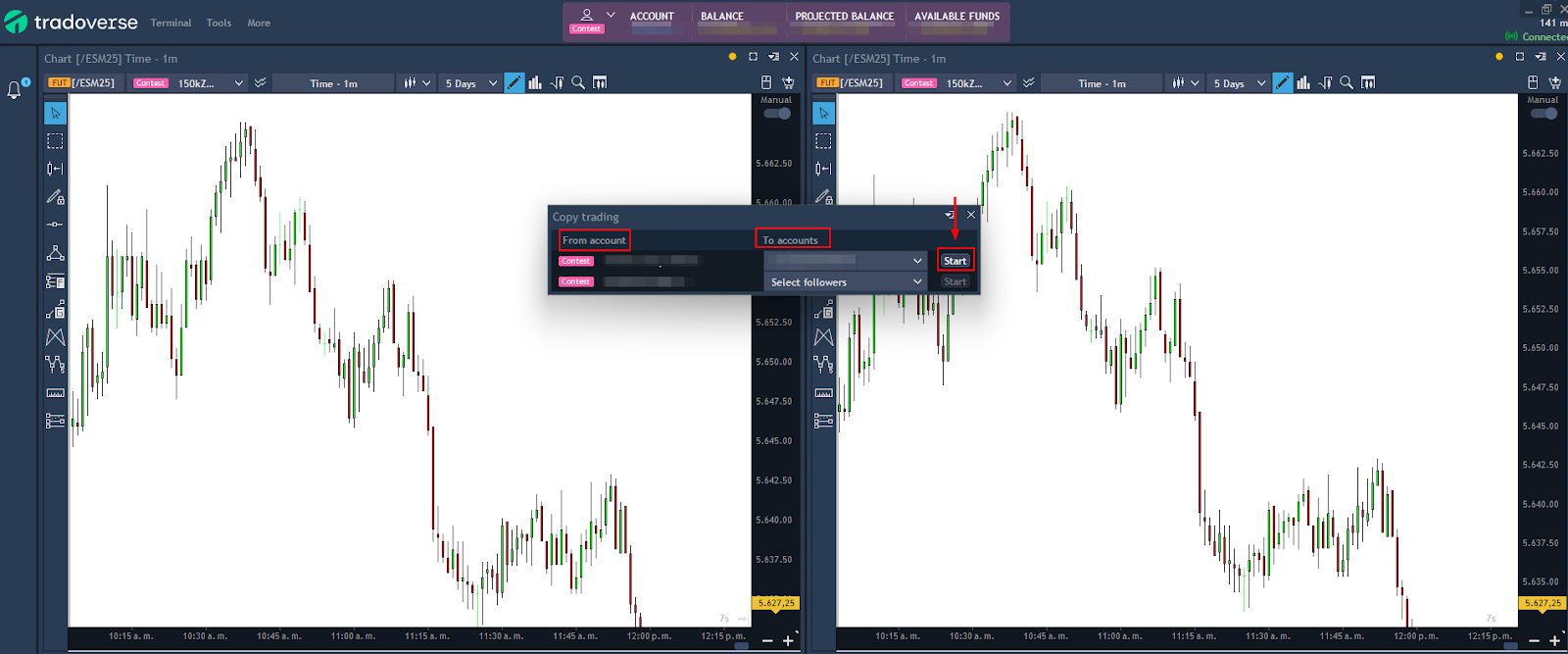Viewport: 1568px width, 654px height.
Task: Open the 5 Days range dropdown in left chart
Action: [x=471, y=83]
